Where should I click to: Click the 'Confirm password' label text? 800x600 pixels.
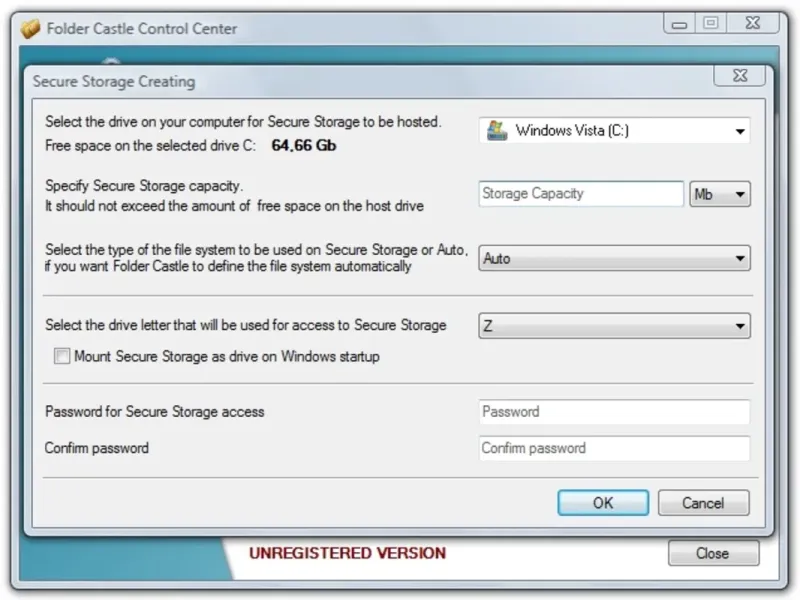point(97,448)
